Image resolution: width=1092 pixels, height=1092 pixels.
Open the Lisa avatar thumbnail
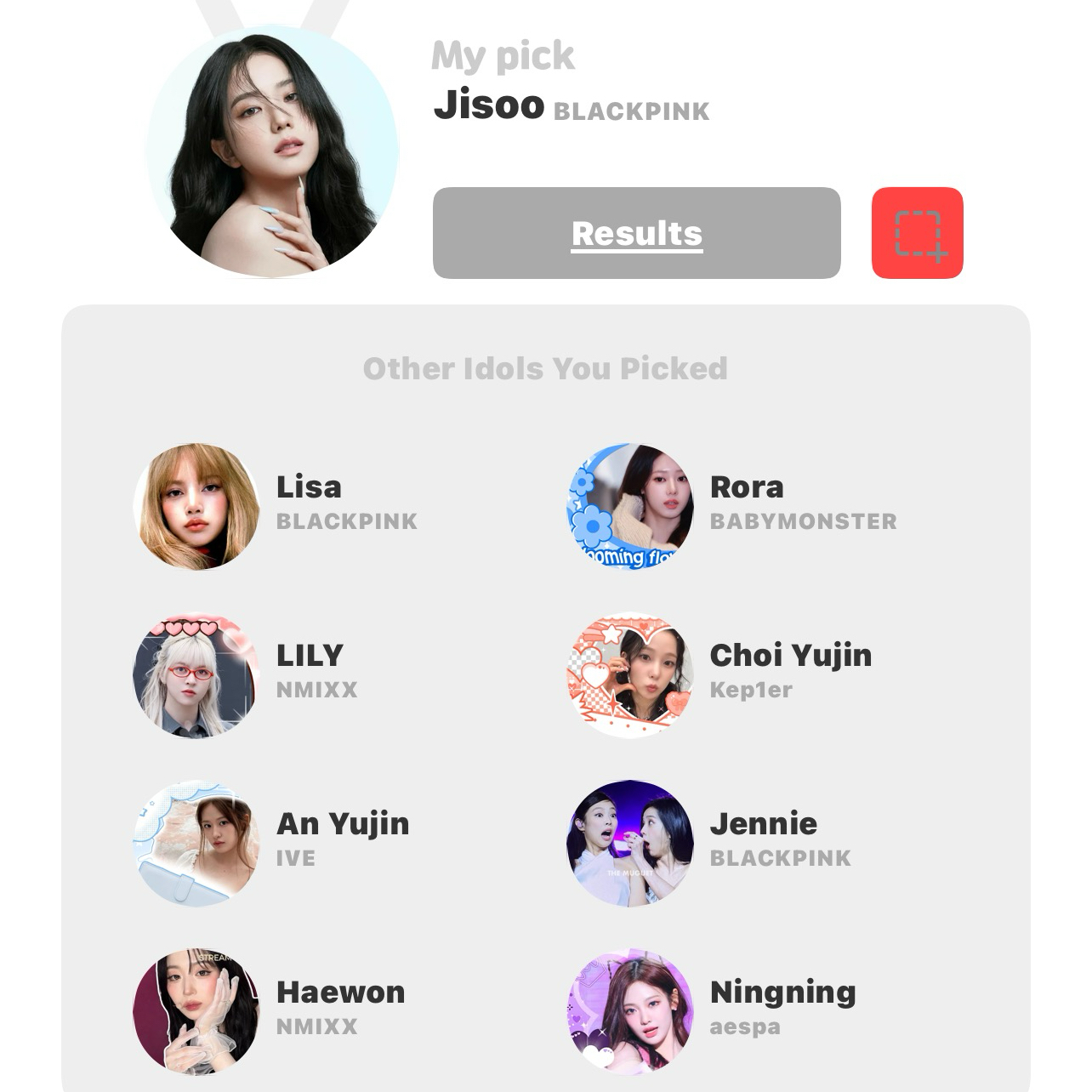coord(196,506)
